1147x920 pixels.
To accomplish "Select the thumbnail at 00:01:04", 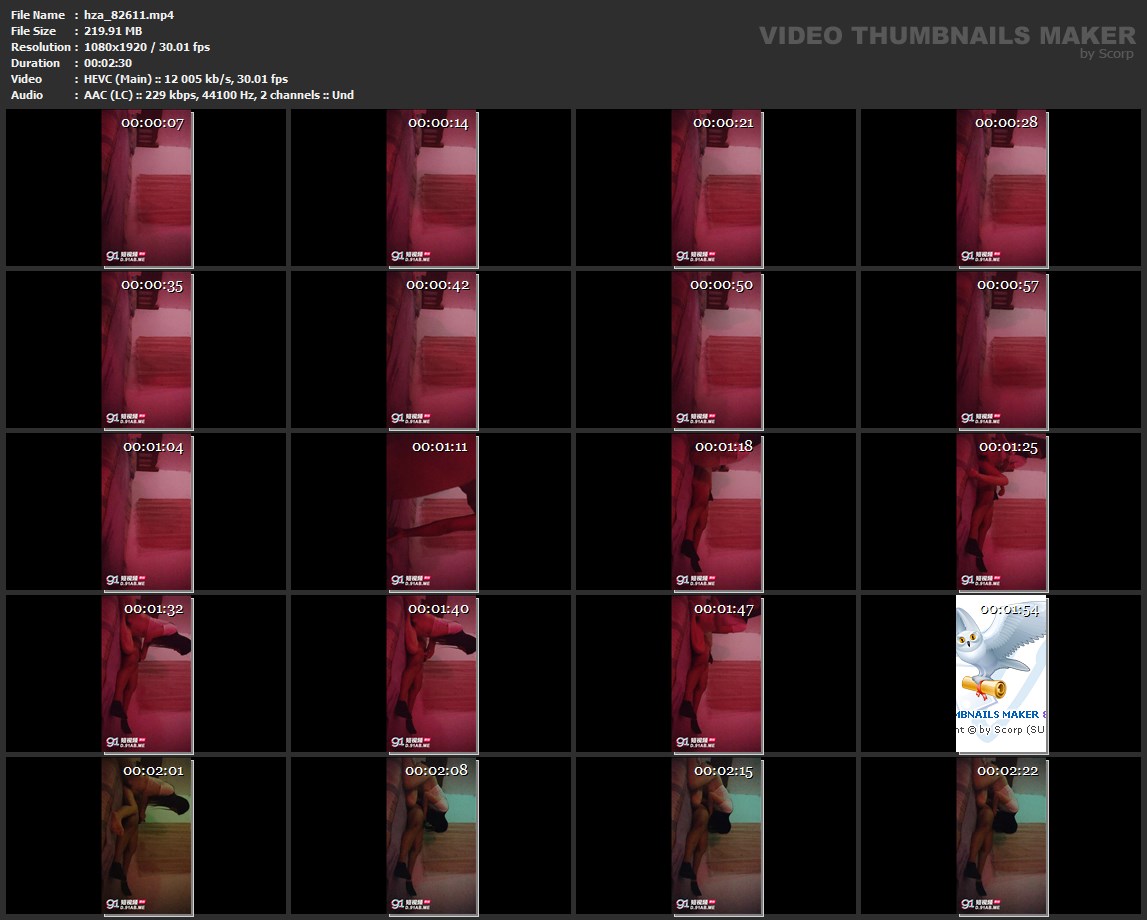I will pos(146,512).
